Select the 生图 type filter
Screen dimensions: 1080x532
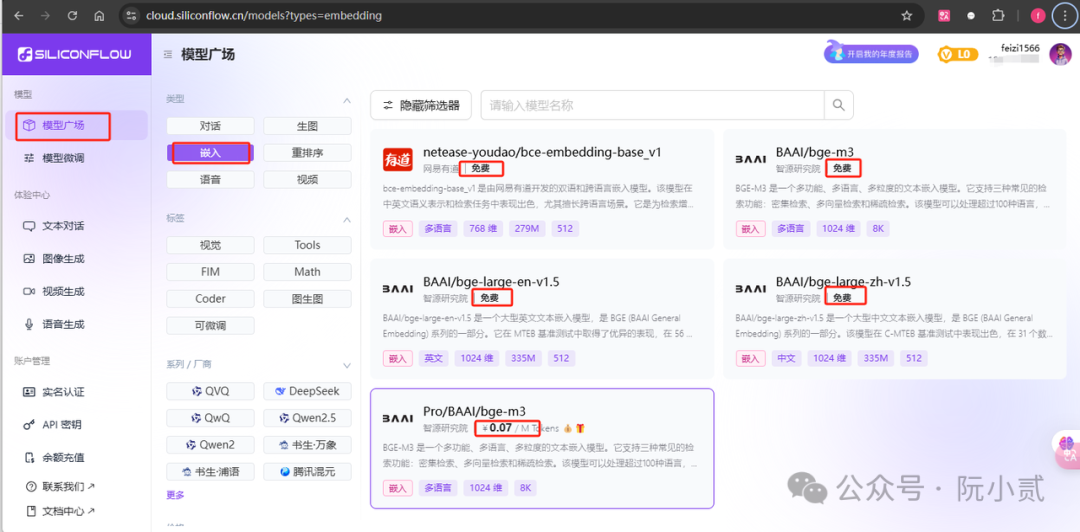pos(307,126)
